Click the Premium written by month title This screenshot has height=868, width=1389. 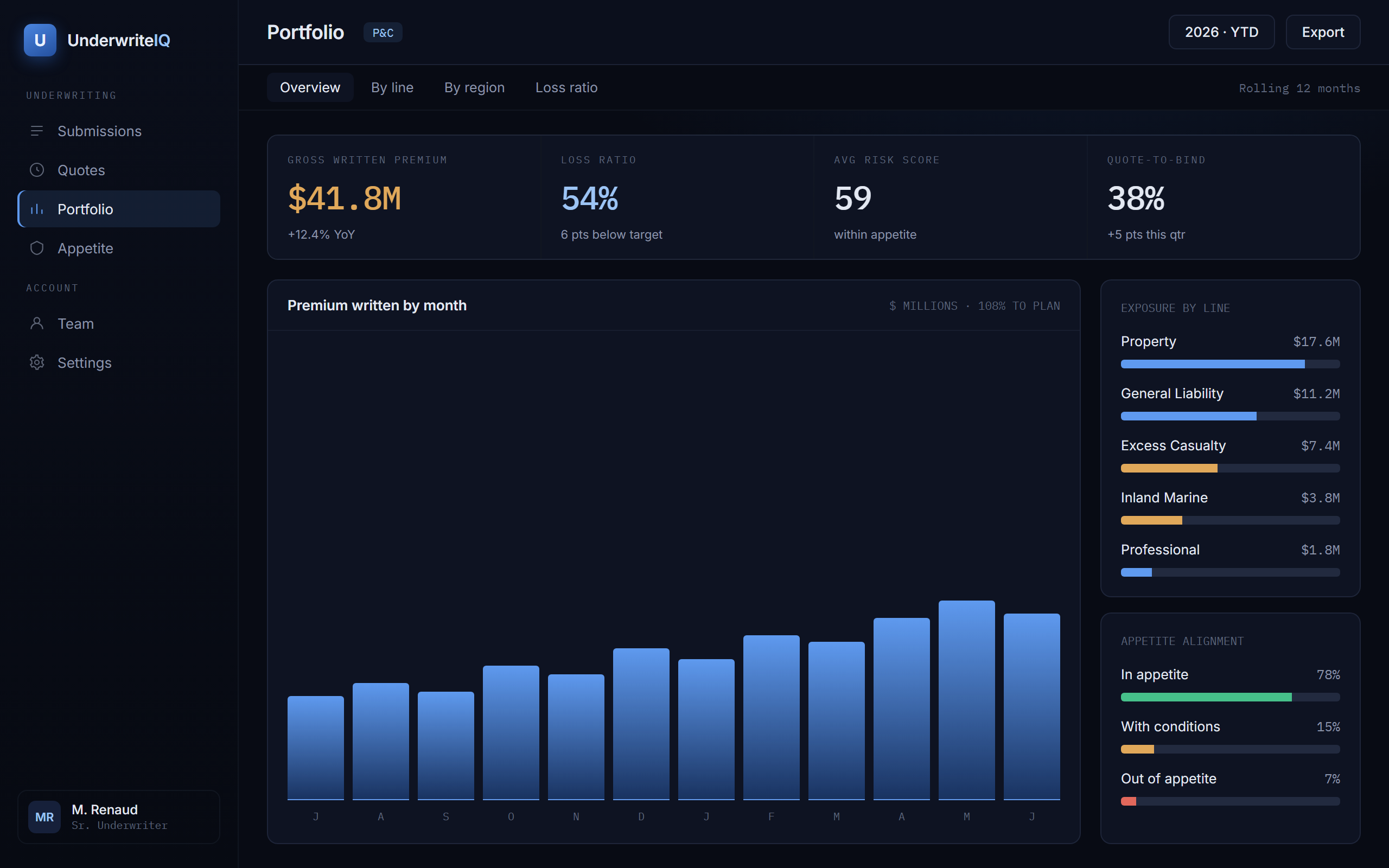[377, 305]
